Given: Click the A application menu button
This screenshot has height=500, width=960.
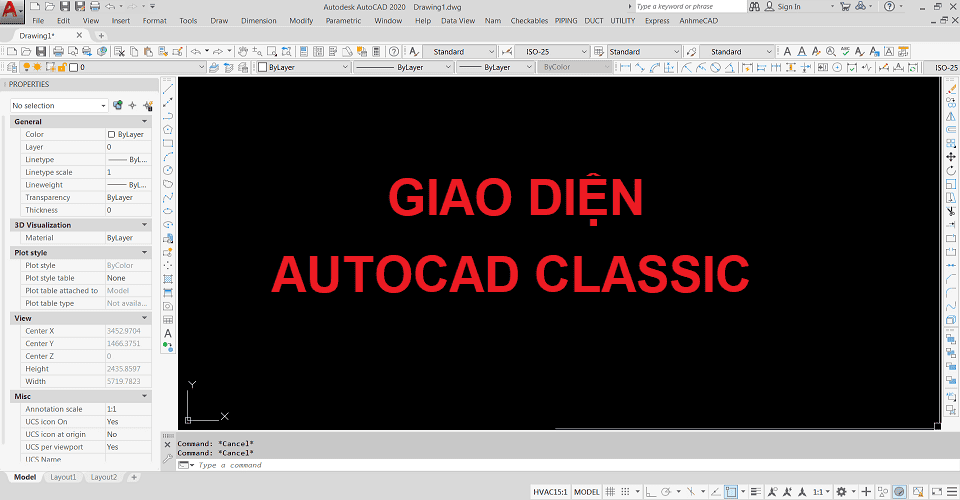Looking at the screenshot, I should click(x=11, y=11).
